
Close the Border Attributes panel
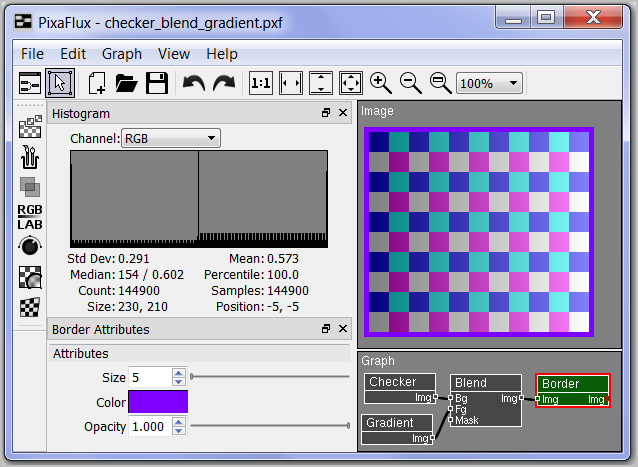[x=343, y=329]
